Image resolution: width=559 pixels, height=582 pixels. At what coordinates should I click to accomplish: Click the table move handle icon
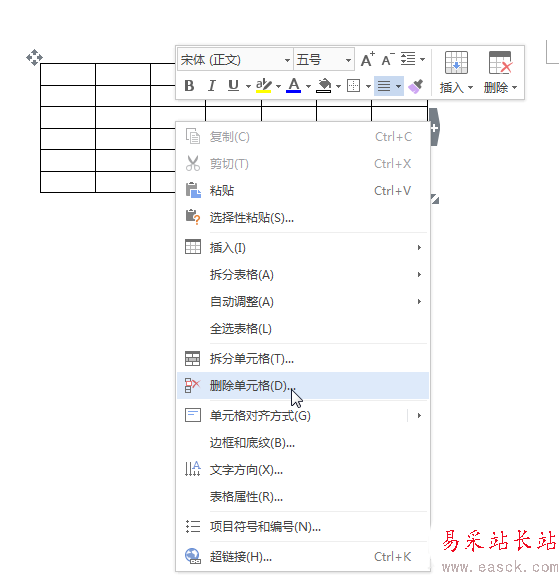(35, 58)
